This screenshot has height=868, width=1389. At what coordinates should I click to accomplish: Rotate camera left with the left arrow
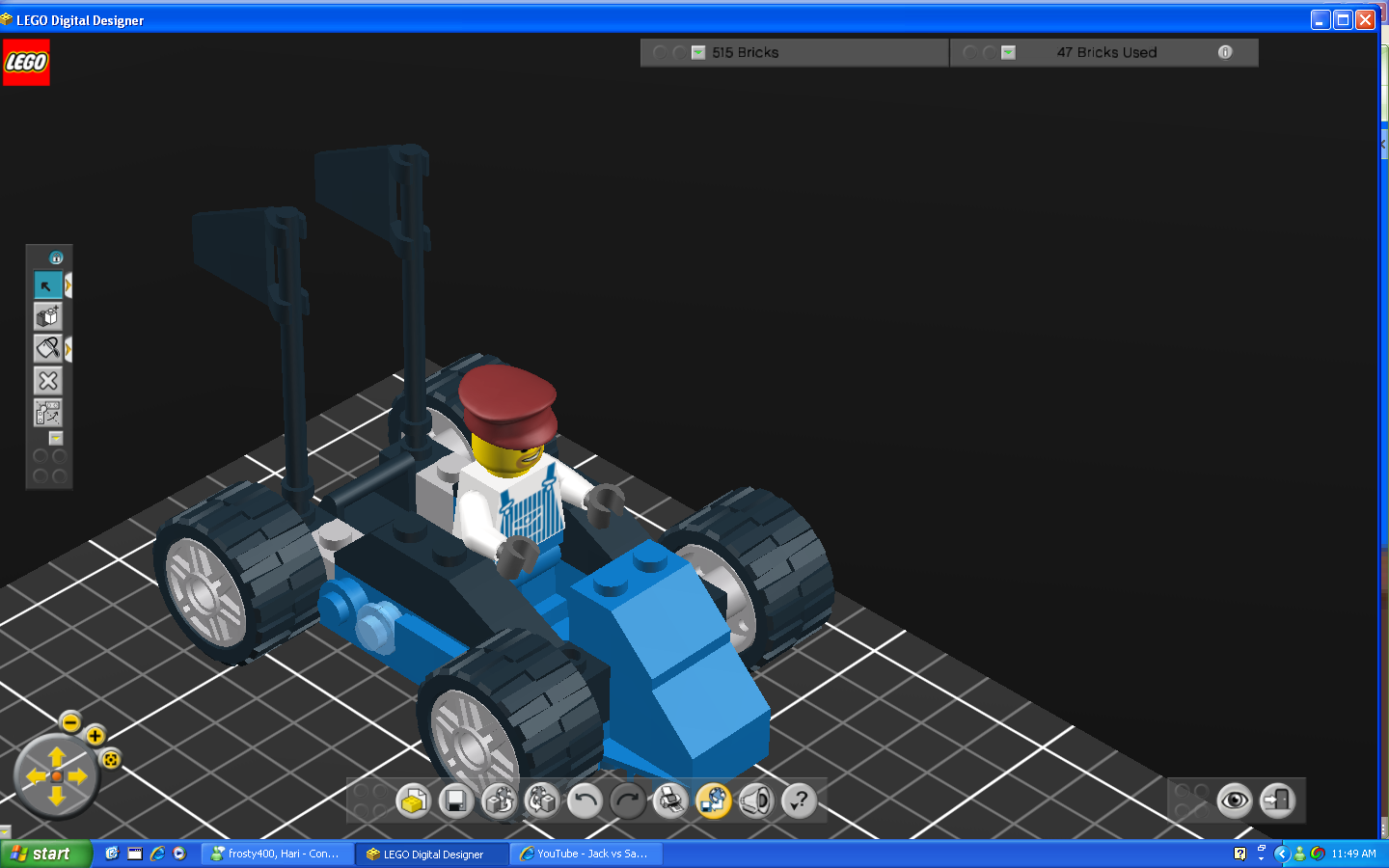point(37,776)
